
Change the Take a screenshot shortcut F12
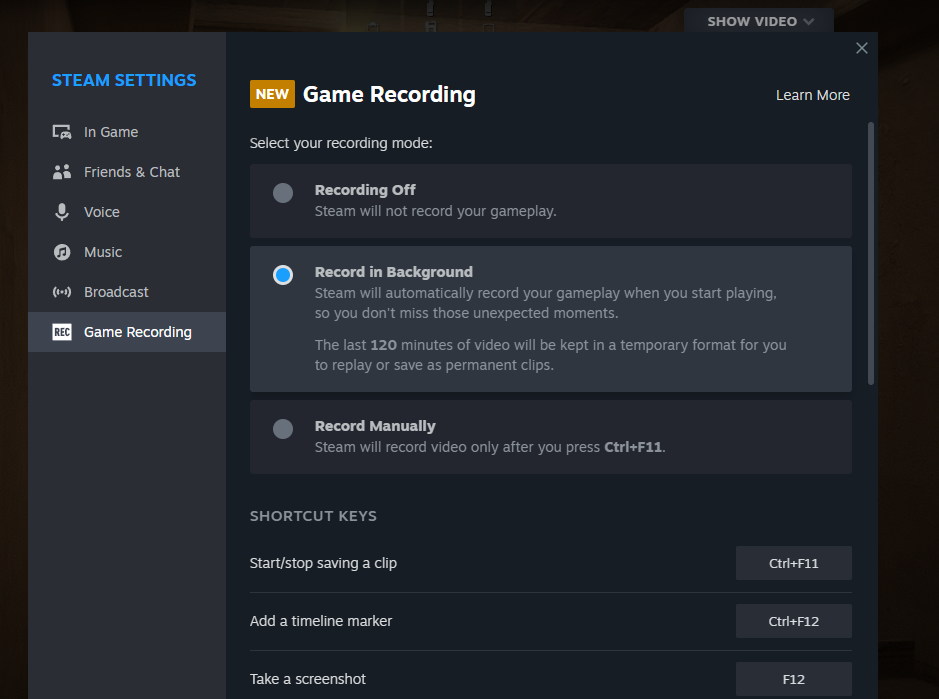click(793, 679)
